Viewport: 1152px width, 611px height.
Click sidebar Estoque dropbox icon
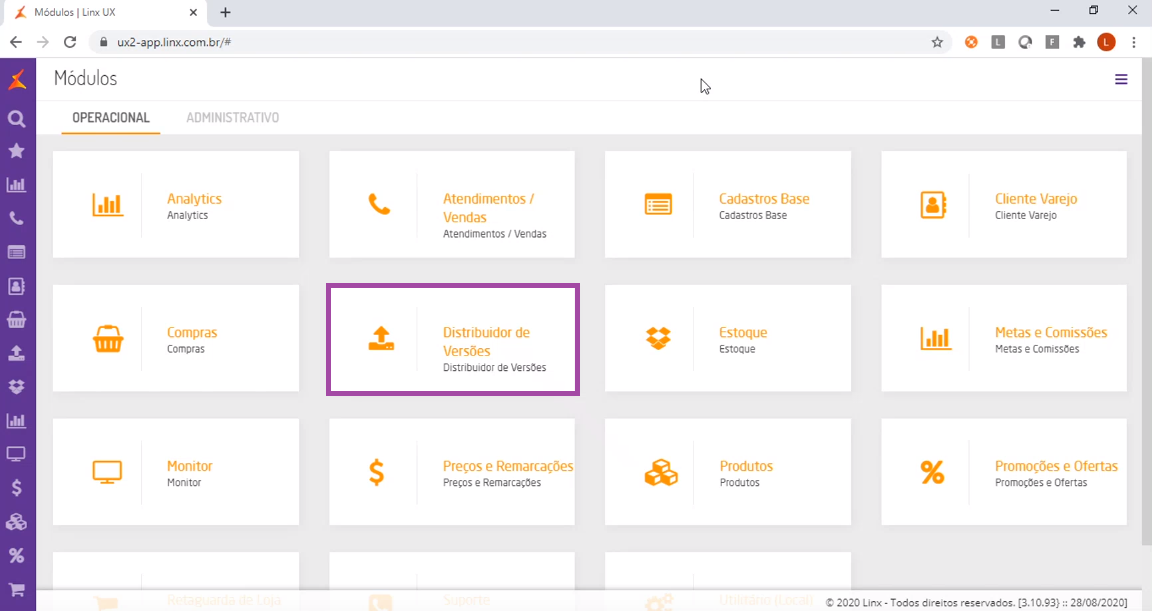16,387
